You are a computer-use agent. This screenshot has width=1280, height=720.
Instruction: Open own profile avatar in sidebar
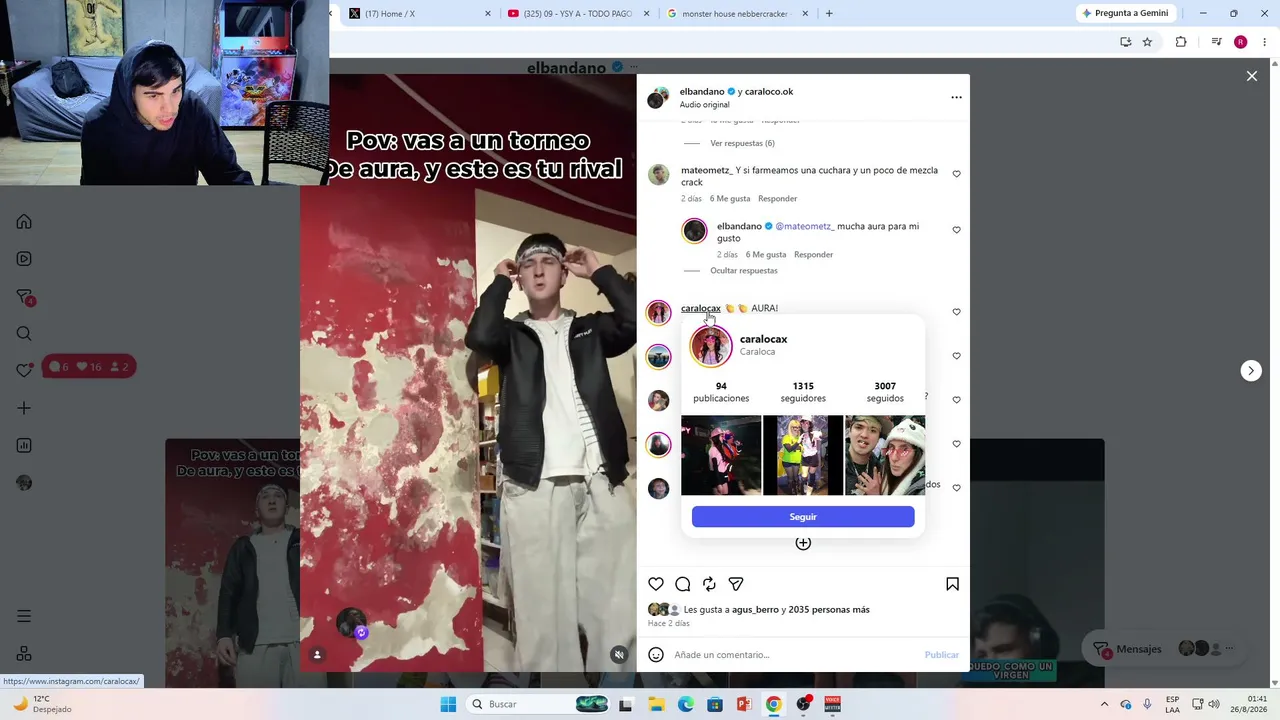[x=24, y=483]
